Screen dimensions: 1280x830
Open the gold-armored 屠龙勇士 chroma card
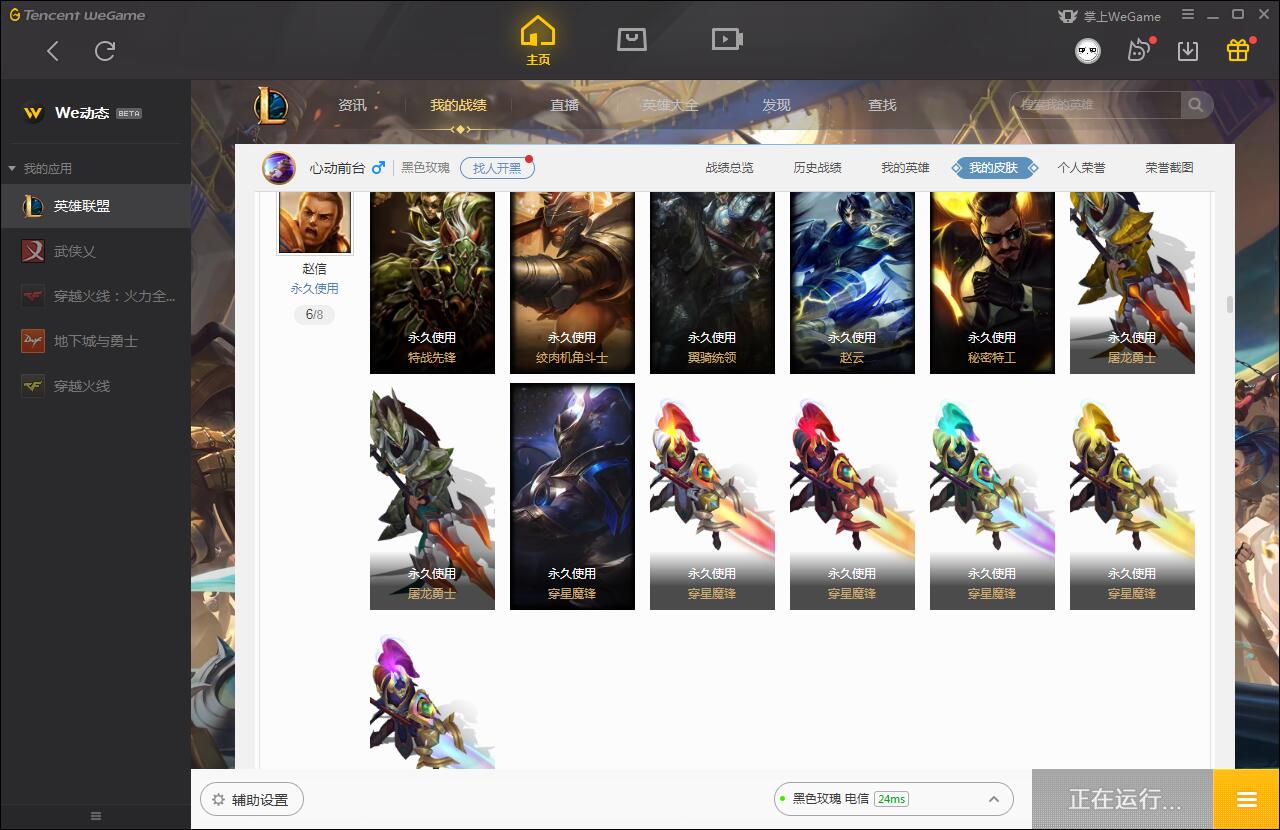pos(1132,283)
